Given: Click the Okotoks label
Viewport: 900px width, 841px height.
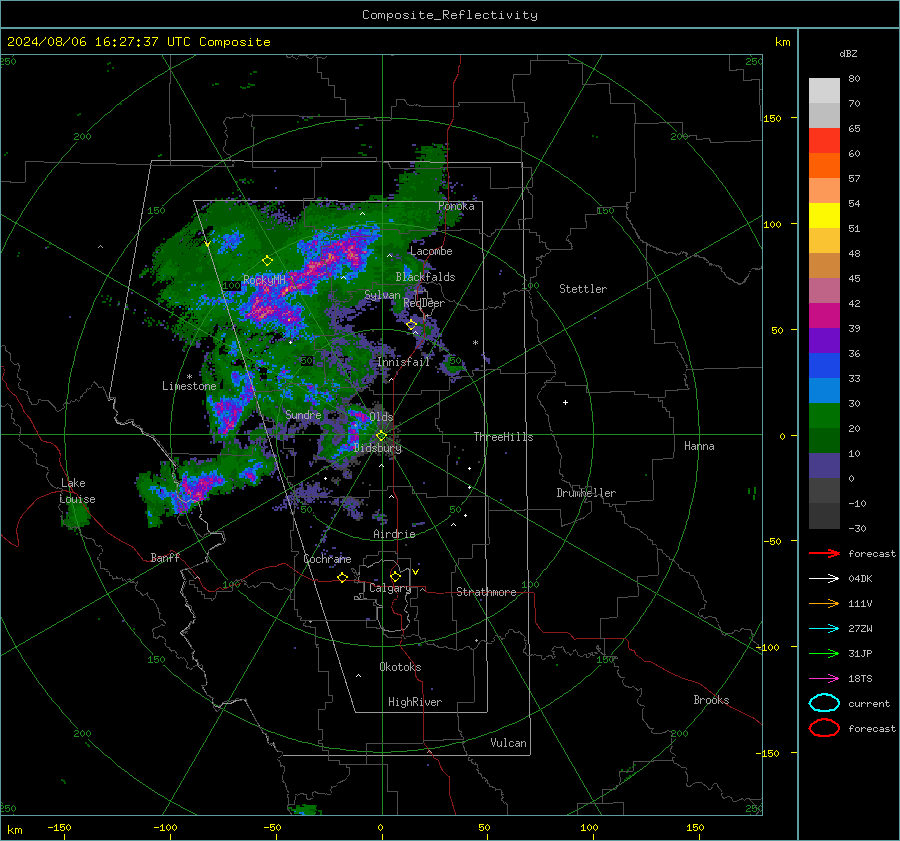Looking at the screenshot, I should pyautogui.click(x=400, y=667).
